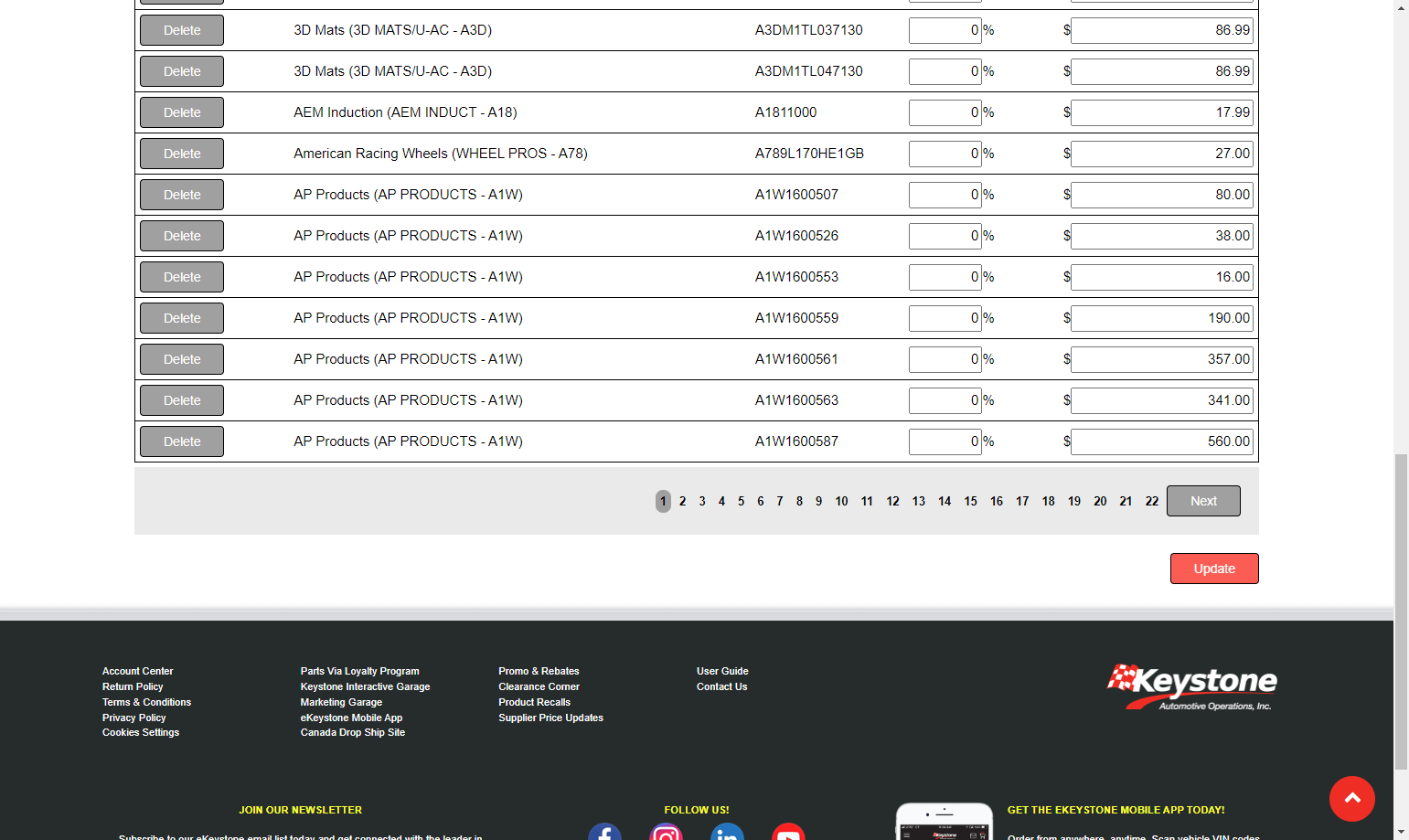Screen dimensions: 1409x840
Task: Delete the AP Products A1W1600559 row
Action: tap(182, 318)
